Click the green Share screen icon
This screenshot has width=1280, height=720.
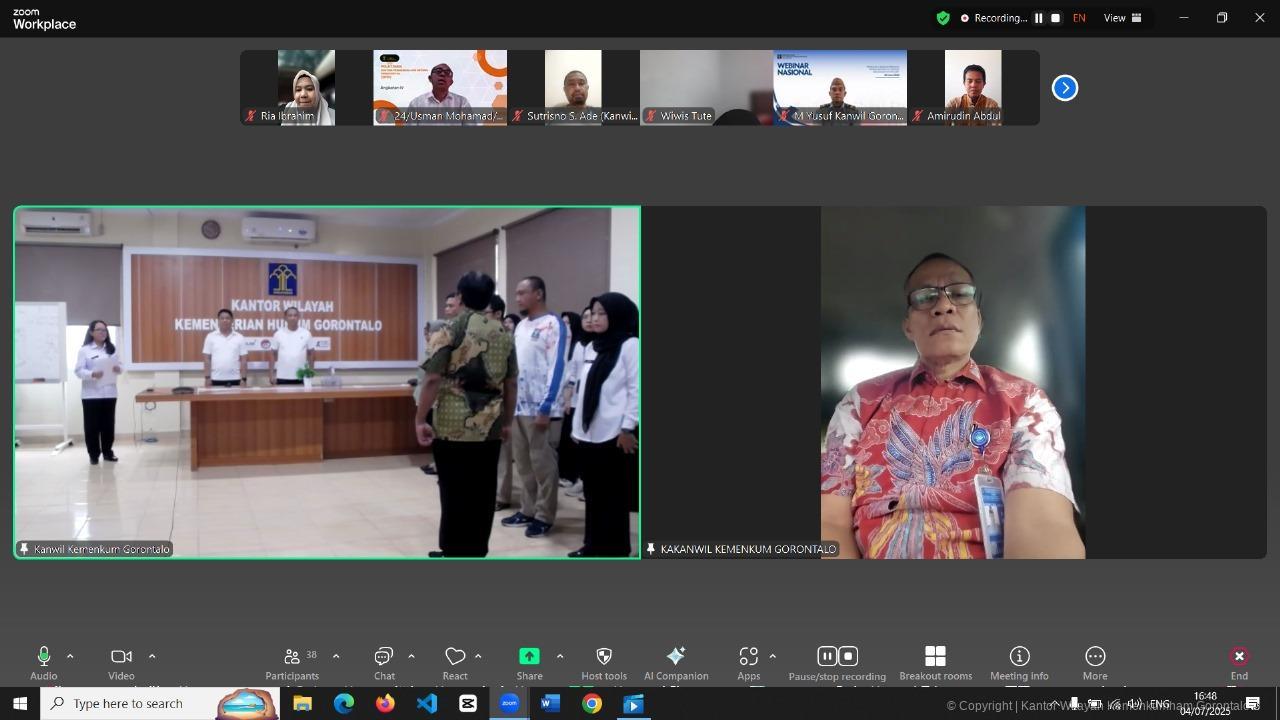pos(529,657)
